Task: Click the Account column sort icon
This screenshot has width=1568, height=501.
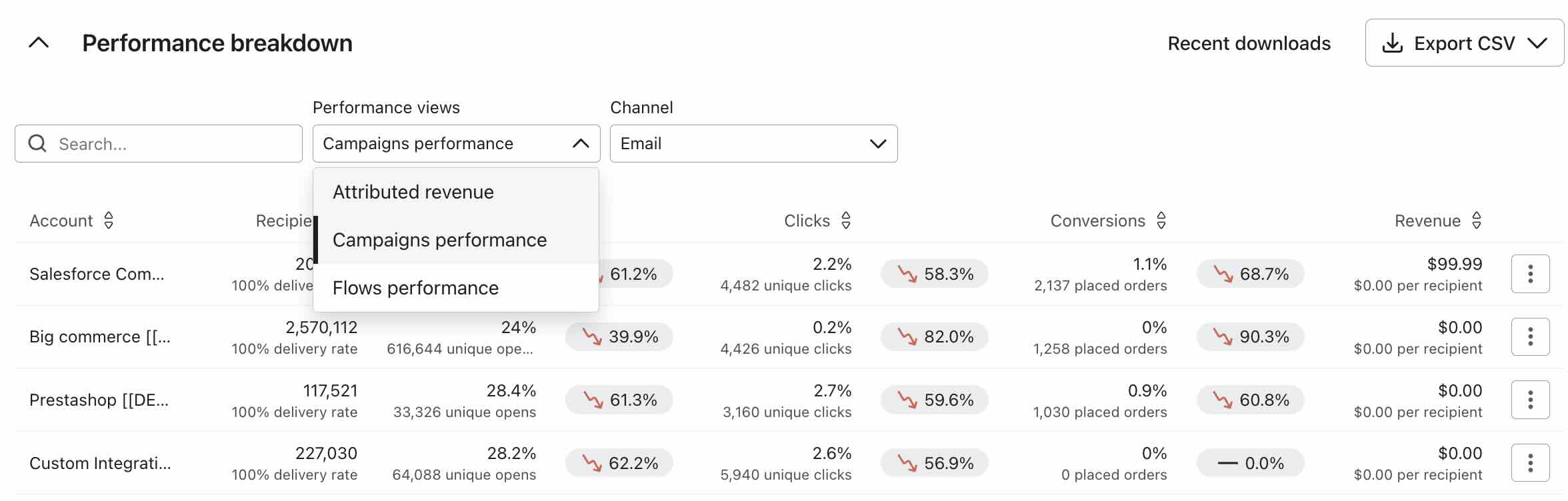Action: pos(109,221)
